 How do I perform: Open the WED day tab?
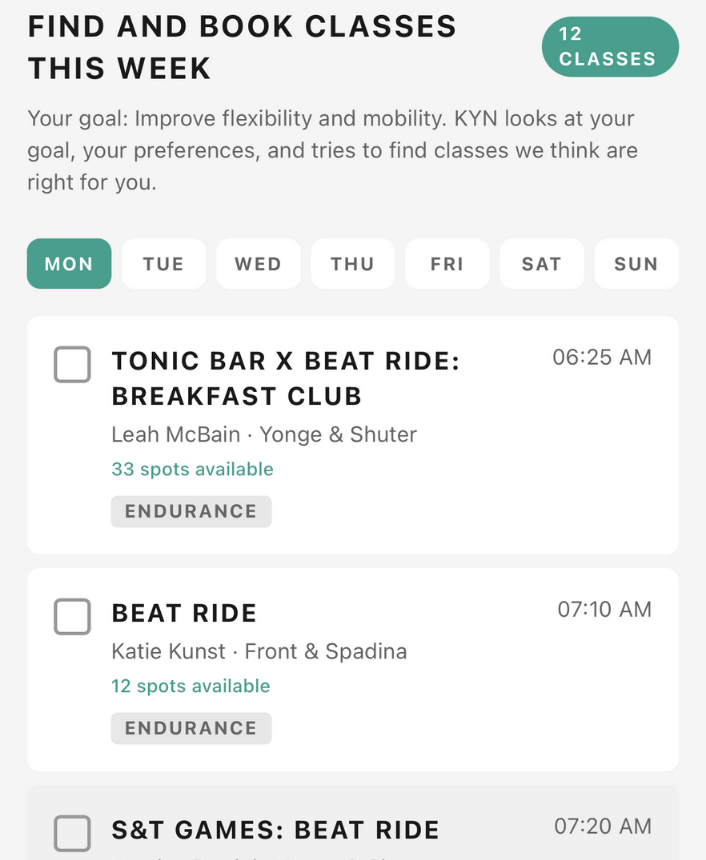coord(258,264)
